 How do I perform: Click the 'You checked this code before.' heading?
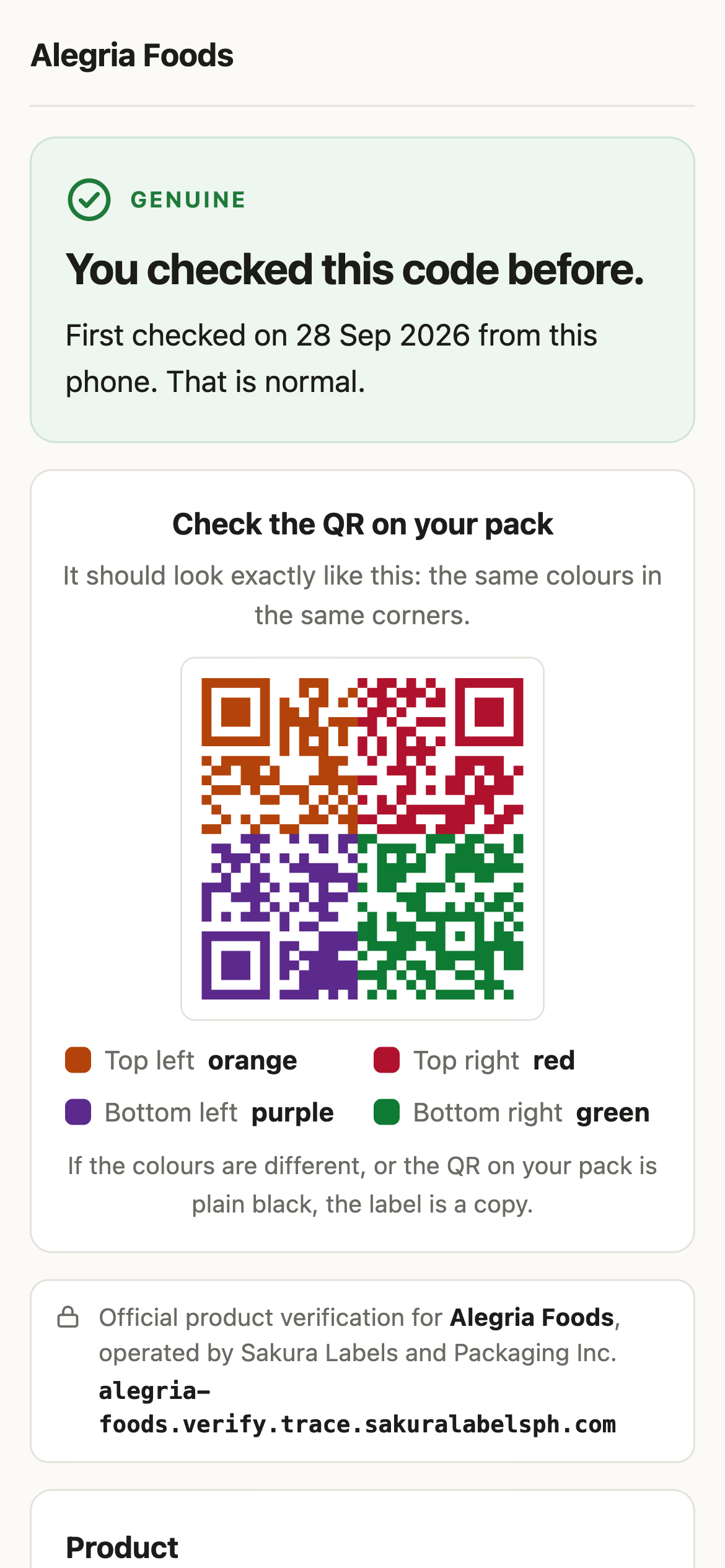(355, 269)
